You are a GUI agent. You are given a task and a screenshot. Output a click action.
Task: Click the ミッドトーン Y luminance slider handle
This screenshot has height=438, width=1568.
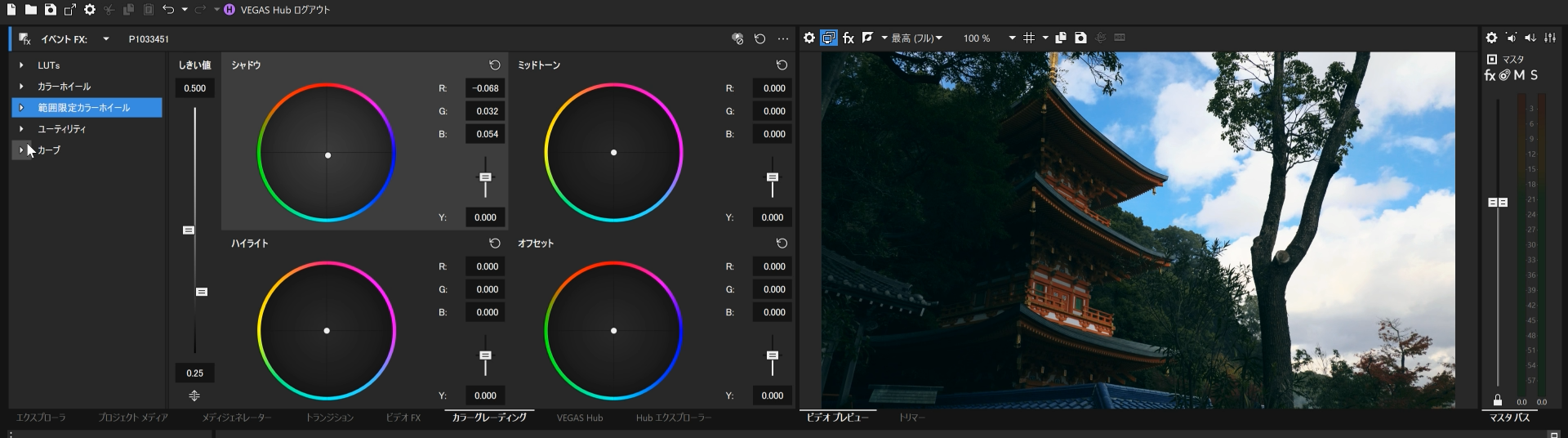pyautogui.click(x=773, y=177)
